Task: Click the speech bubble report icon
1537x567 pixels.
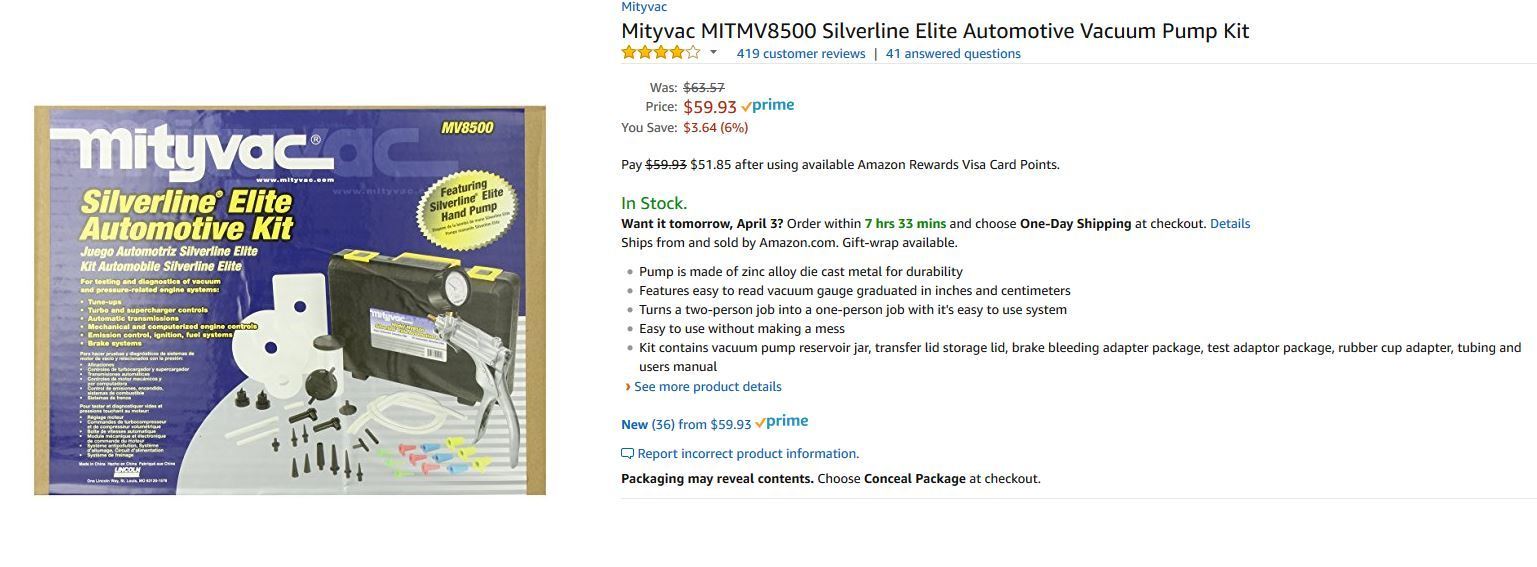Action: 627,454
